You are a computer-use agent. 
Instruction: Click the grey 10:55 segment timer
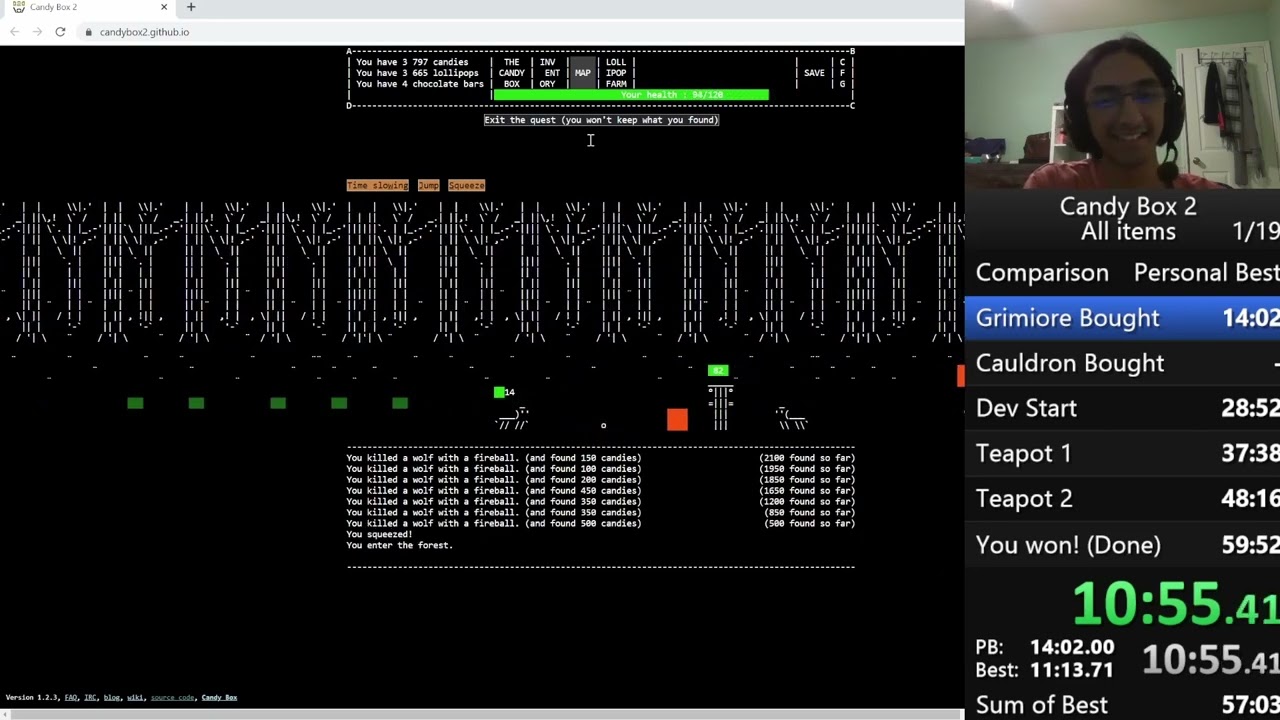pyautogui.click(x=1210, y=659)
